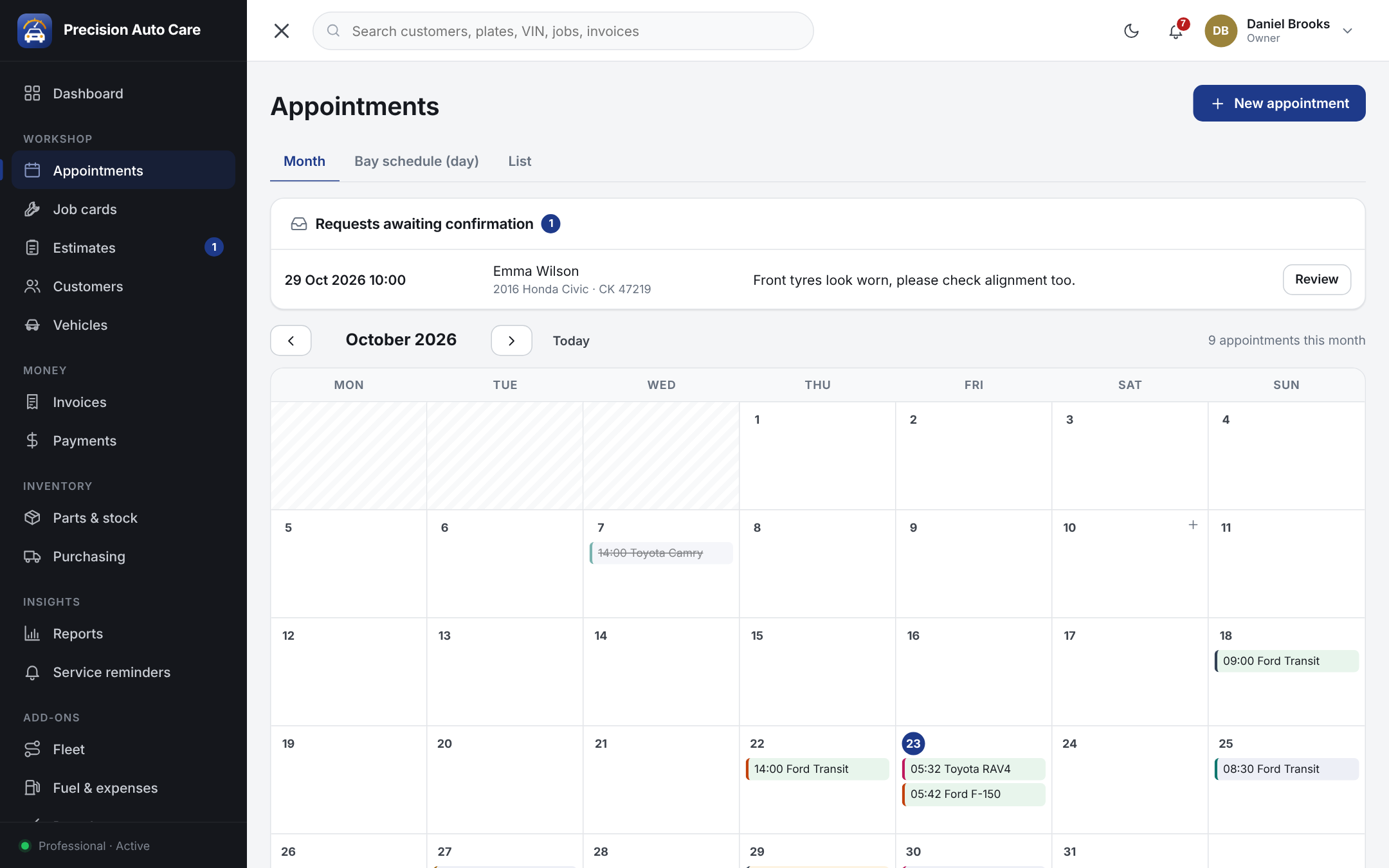
Task: Open the Dashboard grid icon
Action: [32, 94]
